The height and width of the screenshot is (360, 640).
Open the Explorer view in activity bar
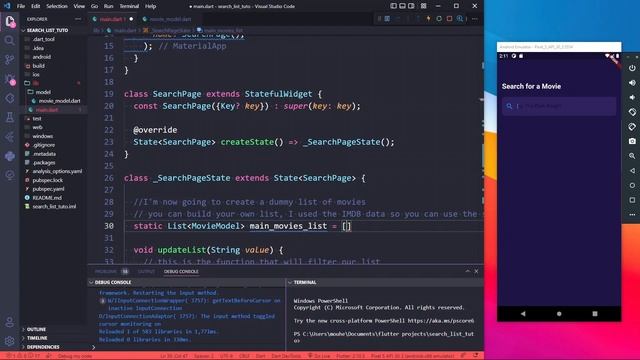(10, 21)
